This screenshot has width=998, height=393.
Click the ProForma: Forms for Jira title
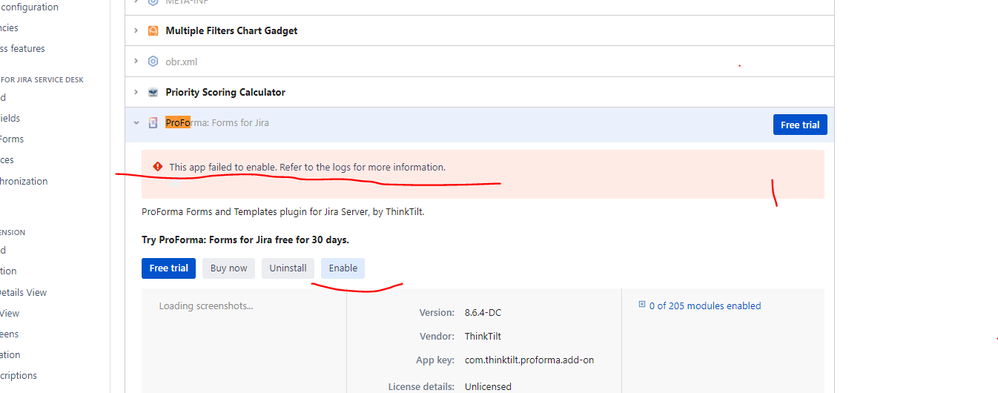tap(217, 123)
